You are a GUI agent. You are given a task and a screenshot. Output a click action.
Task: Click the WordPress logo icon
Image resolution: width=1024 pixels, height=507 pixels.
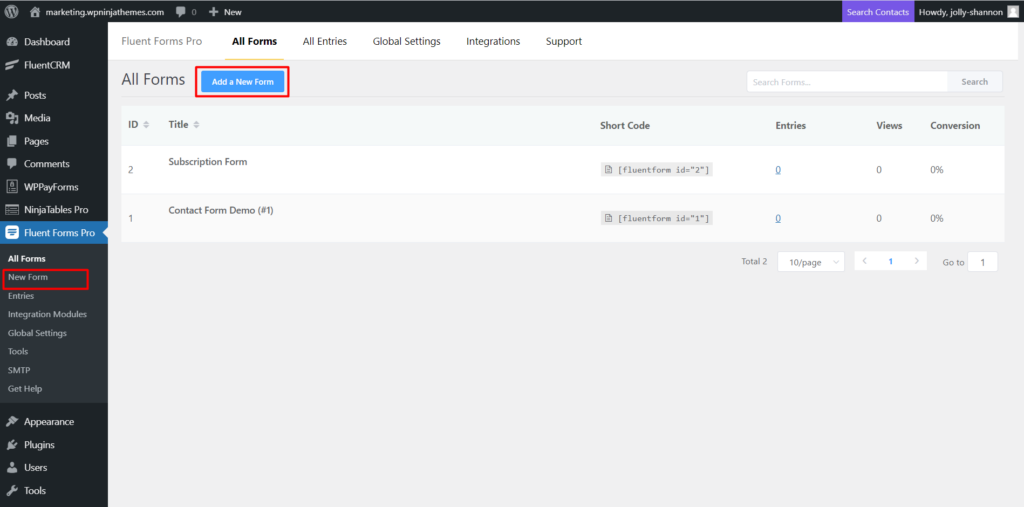point(12,12)
